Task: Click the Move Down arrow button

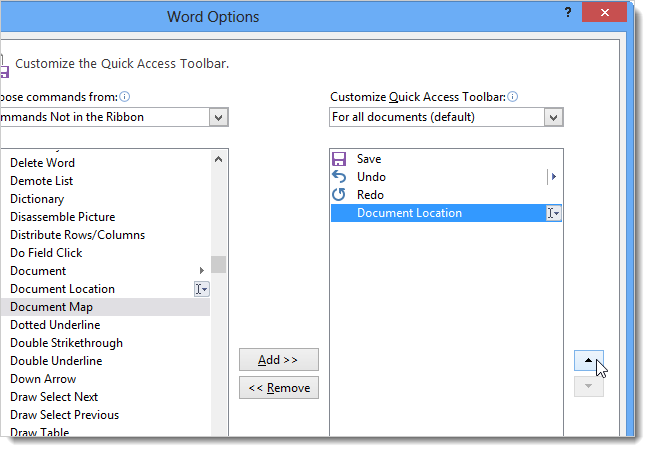Action: click(x=589, y=386)
